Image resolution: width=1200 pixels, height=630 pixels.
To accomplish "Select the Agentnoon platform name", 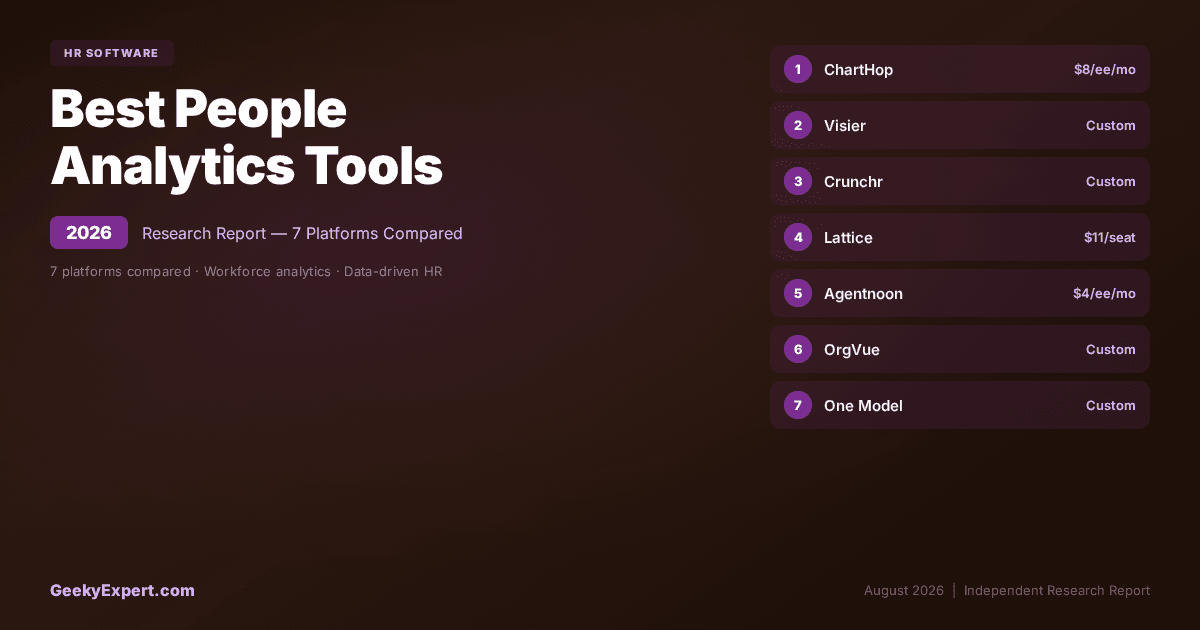I will (863, 294).
